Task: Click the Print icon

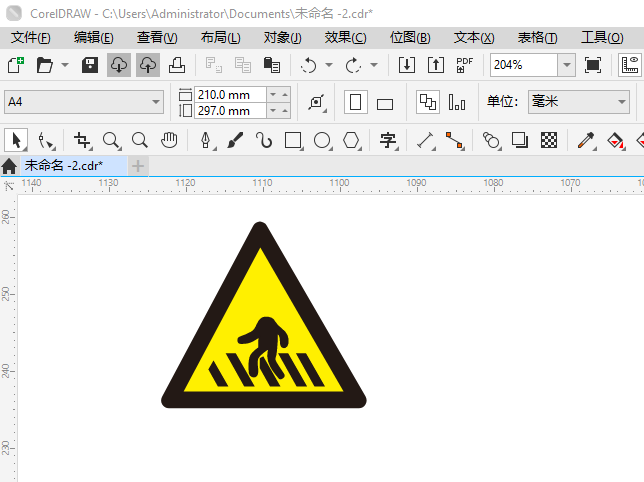Action: coord(177,65)
